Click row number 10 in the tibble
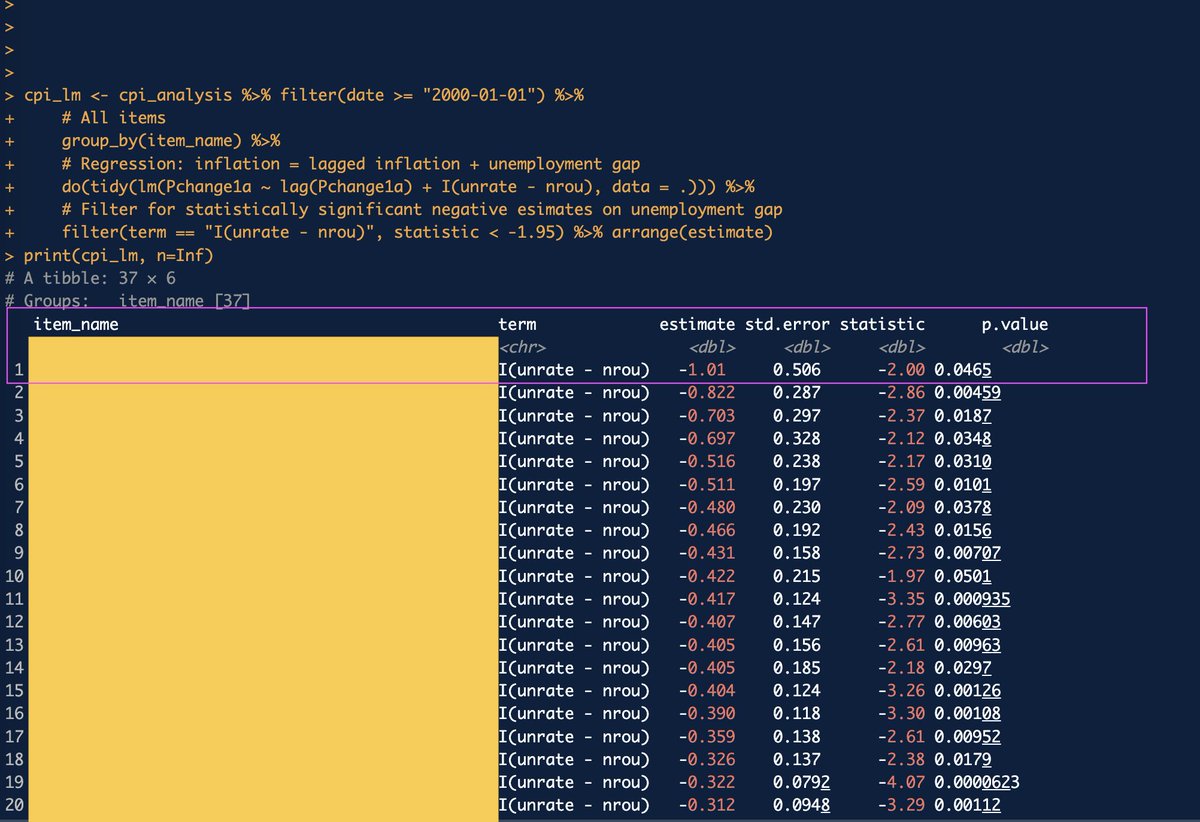The image size is (1200, 822). pyautogui.click(x=14, y=576)
